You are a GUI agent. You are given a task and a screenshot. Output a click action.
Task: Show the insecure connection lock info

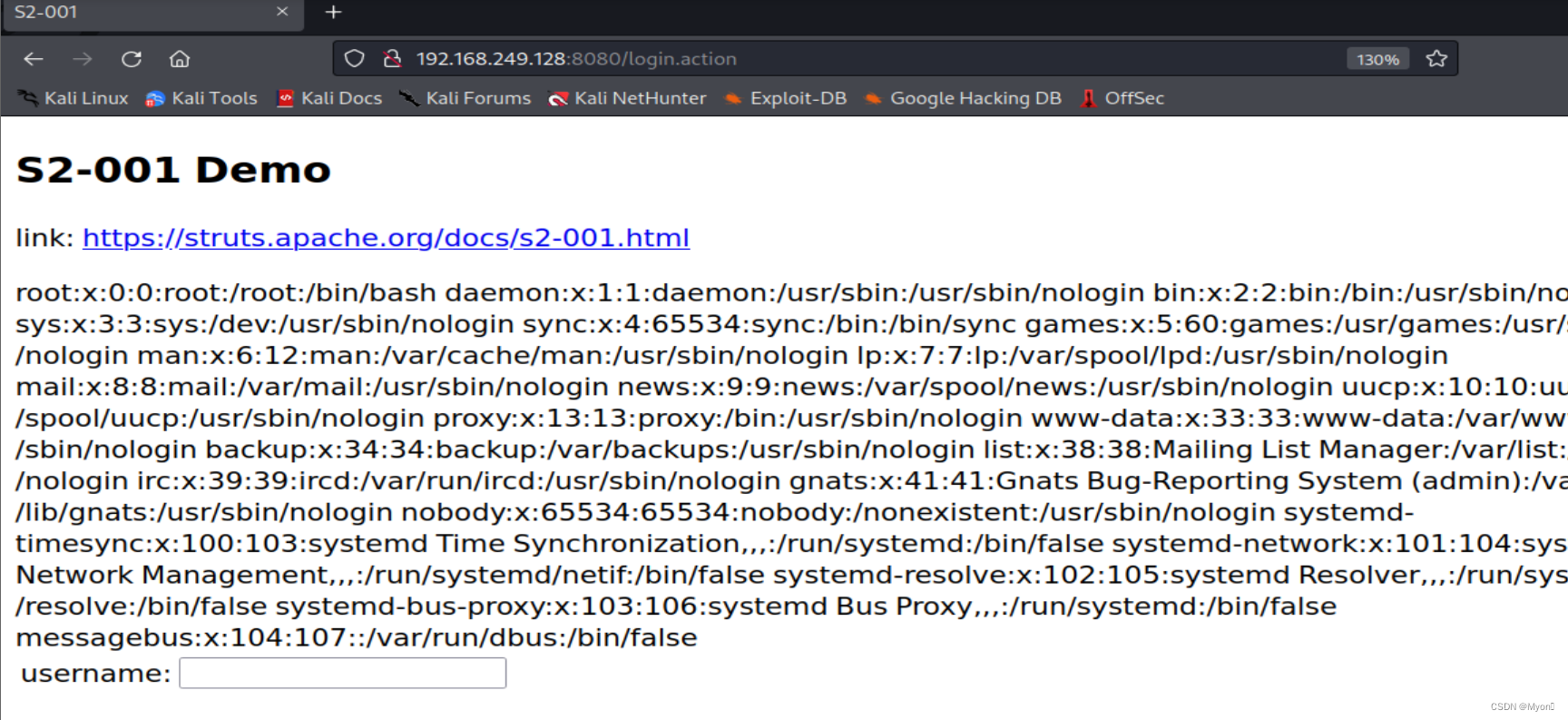click(x=392, y=59)
